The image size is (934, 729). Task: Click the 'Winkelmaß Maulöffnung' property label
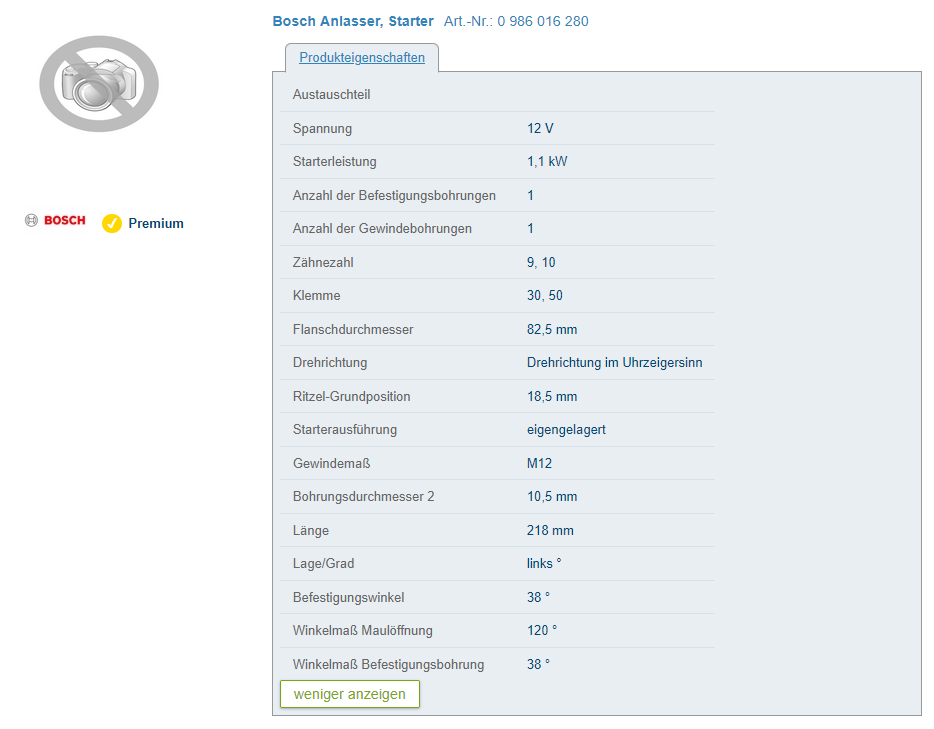tap(363, 631)
